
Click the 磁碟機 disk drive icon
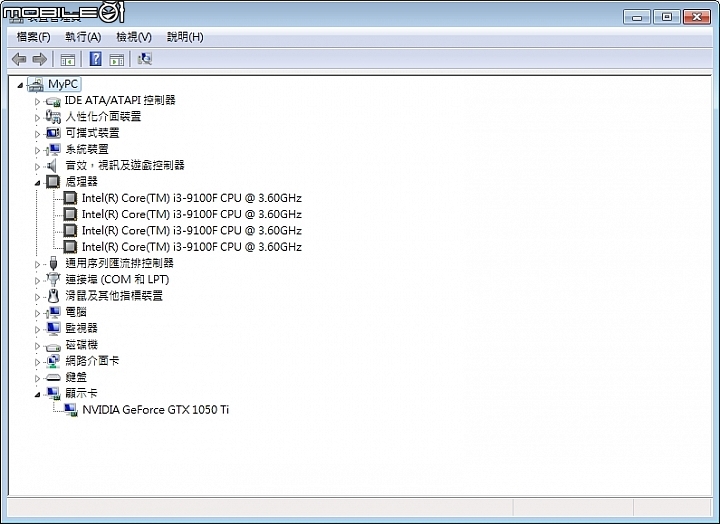tap(53, 347)
